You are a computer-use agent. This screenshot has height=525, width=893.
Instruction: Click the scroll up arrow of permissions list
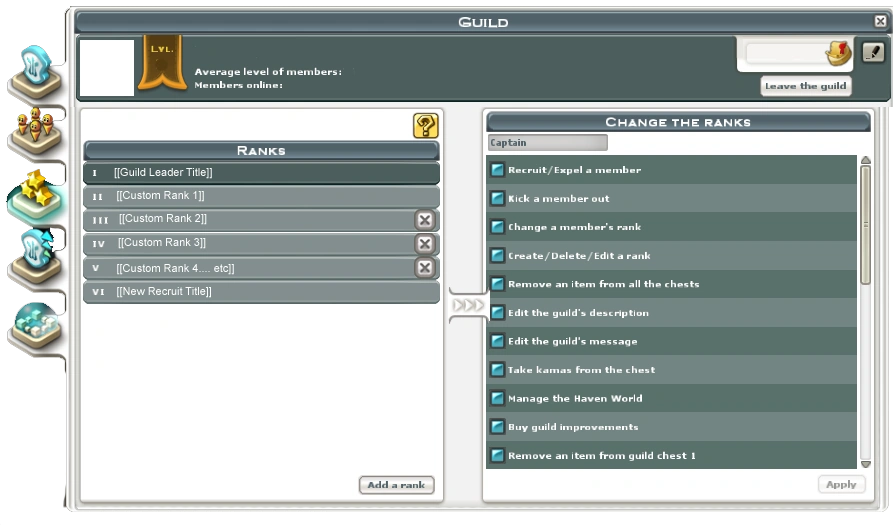pyautogui.click(x=866, y=160)
